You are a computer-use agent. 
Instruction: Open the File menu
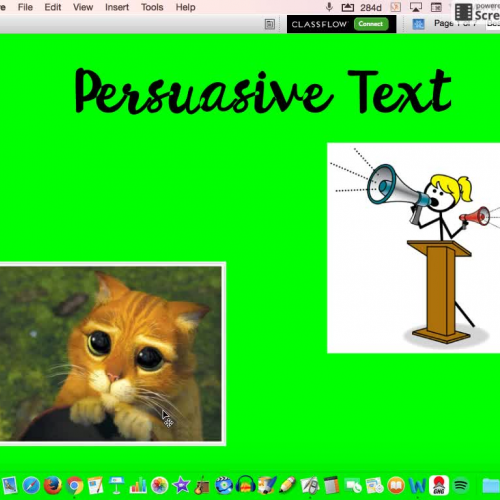point(25,7)
